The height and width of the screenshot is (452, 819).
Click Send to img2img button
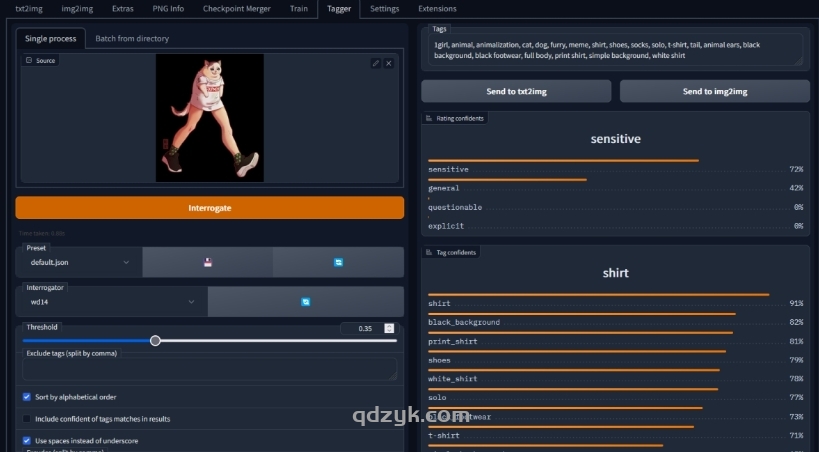click(714, 91)
